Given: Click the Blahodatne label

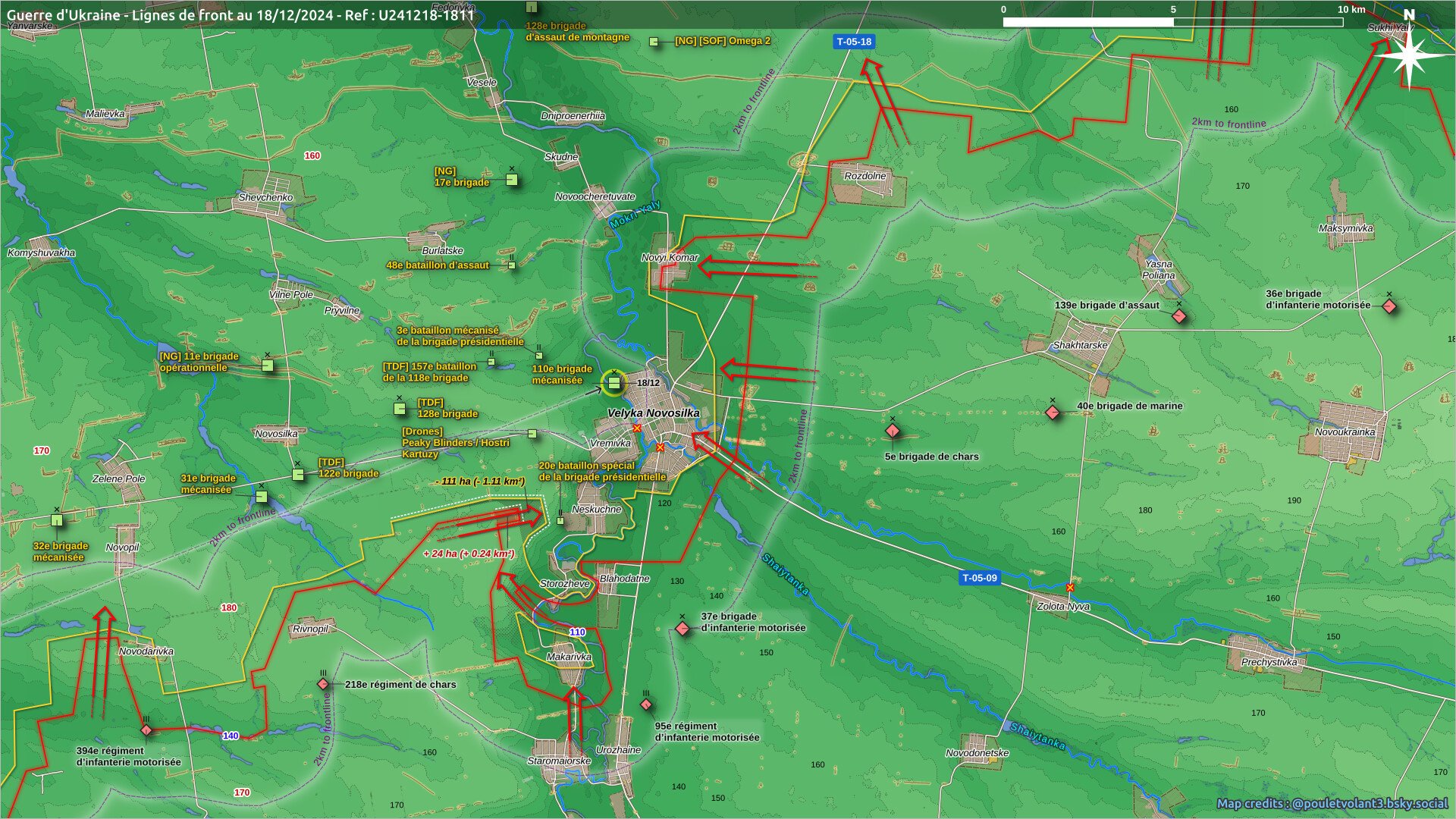Looking at the screenshot, I should (625, 579).
